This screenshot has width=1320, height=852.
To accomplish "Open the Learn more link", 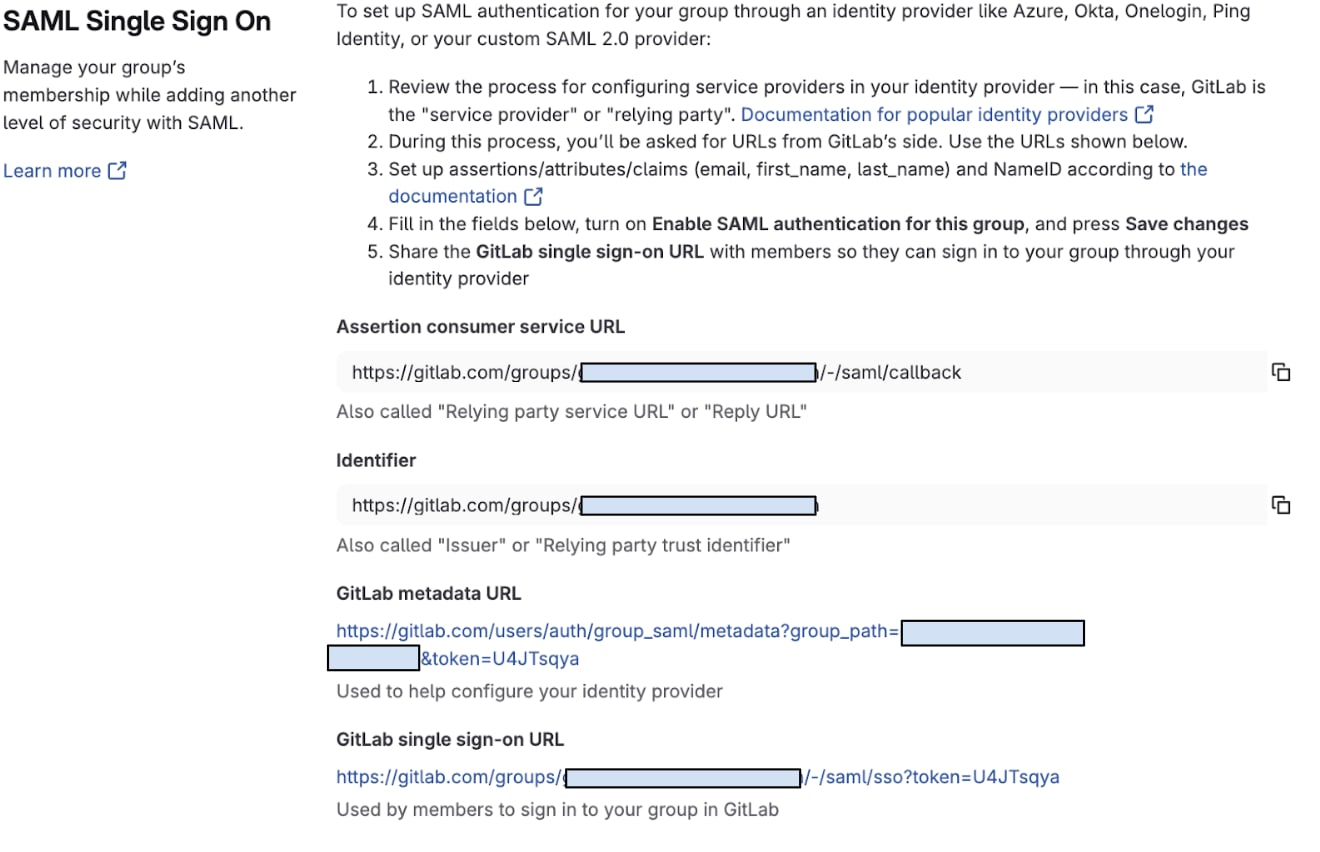I will 51,170.
